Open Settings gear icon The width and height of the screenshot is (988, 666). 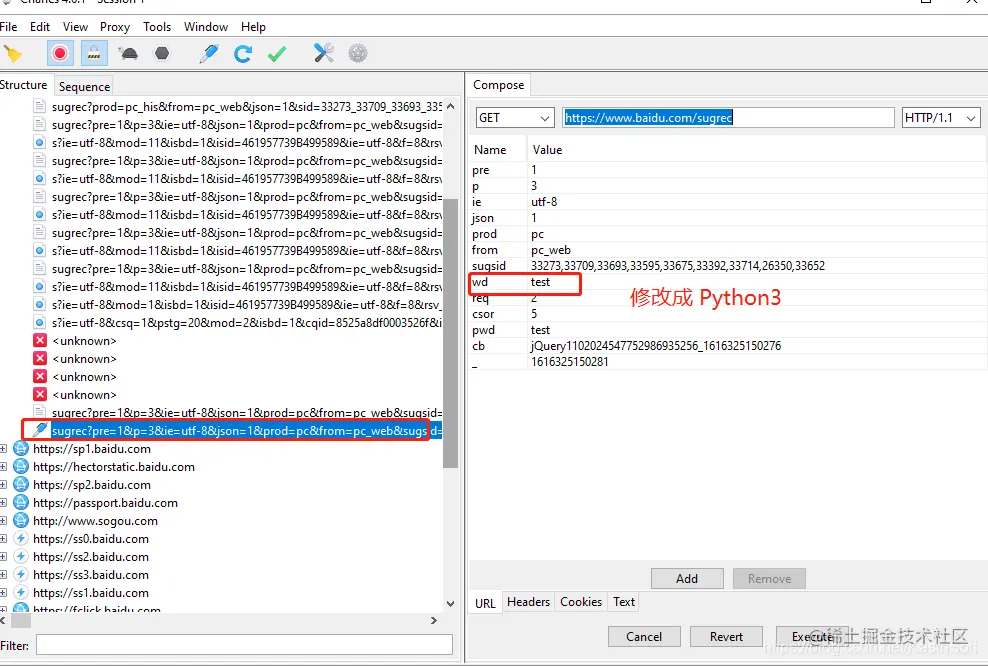[358, 54]
